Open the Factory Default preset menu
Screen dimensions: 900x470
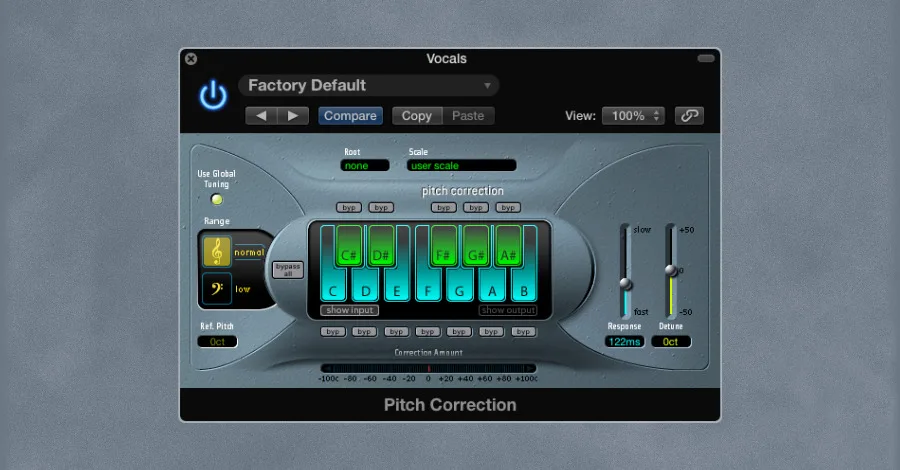(368, 86)
